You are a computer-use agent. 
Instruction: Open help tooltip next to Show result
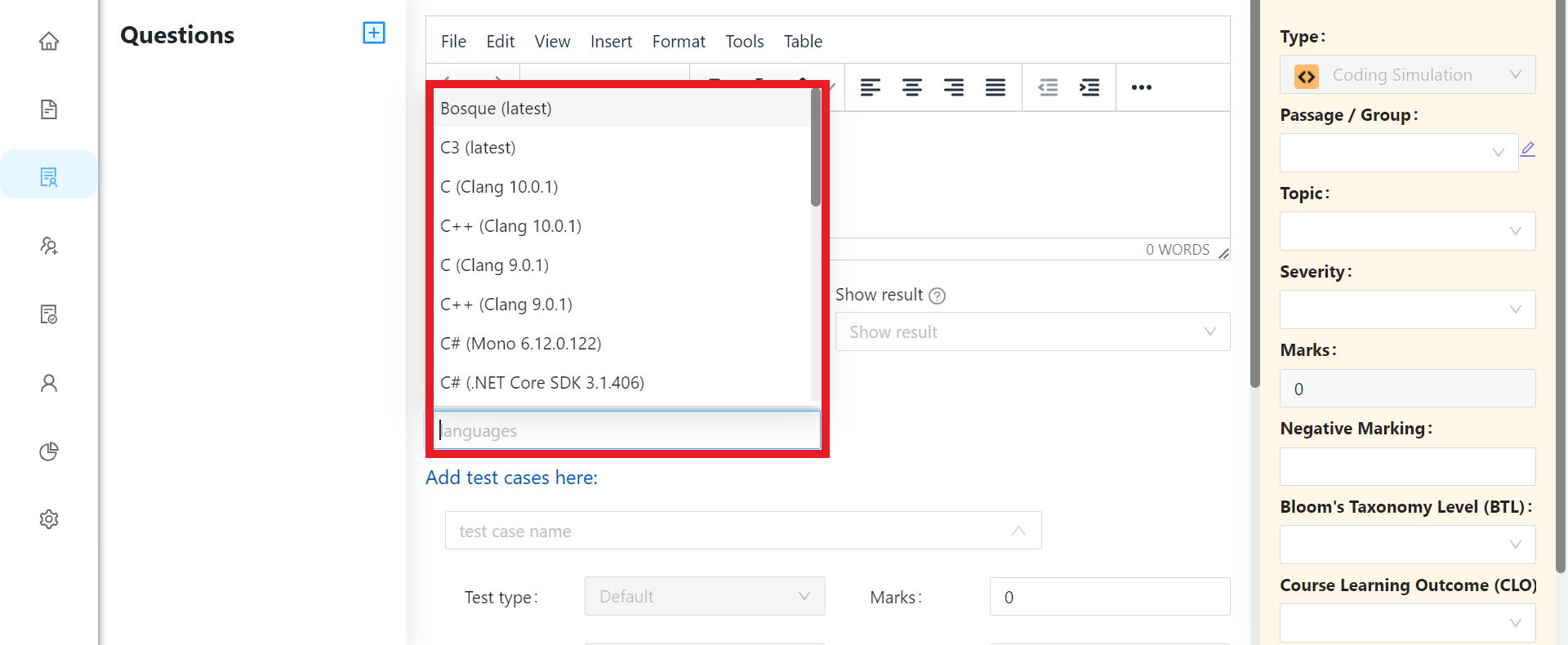pyautogui.click(x=938, y=296)
